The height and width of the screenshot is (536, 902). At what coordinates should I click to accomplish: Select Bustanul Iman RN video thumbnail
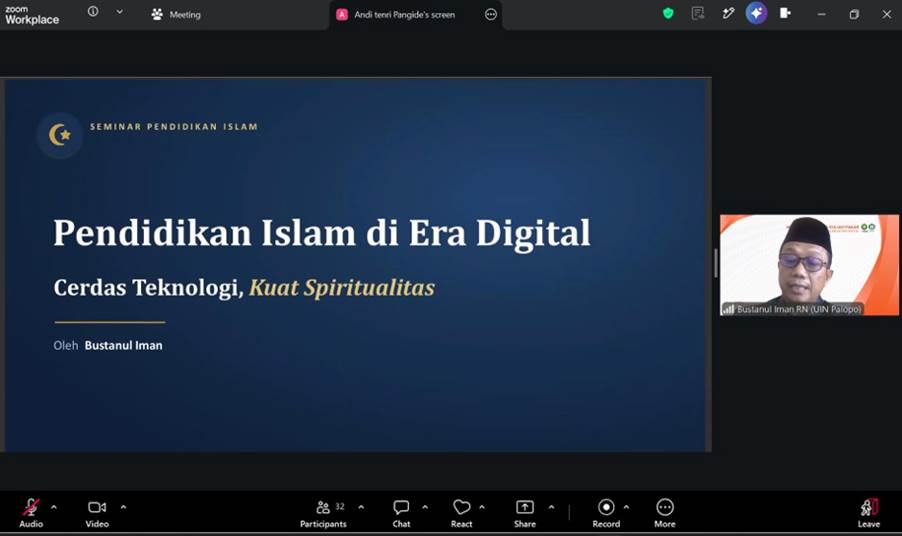(x=809, y=265)
